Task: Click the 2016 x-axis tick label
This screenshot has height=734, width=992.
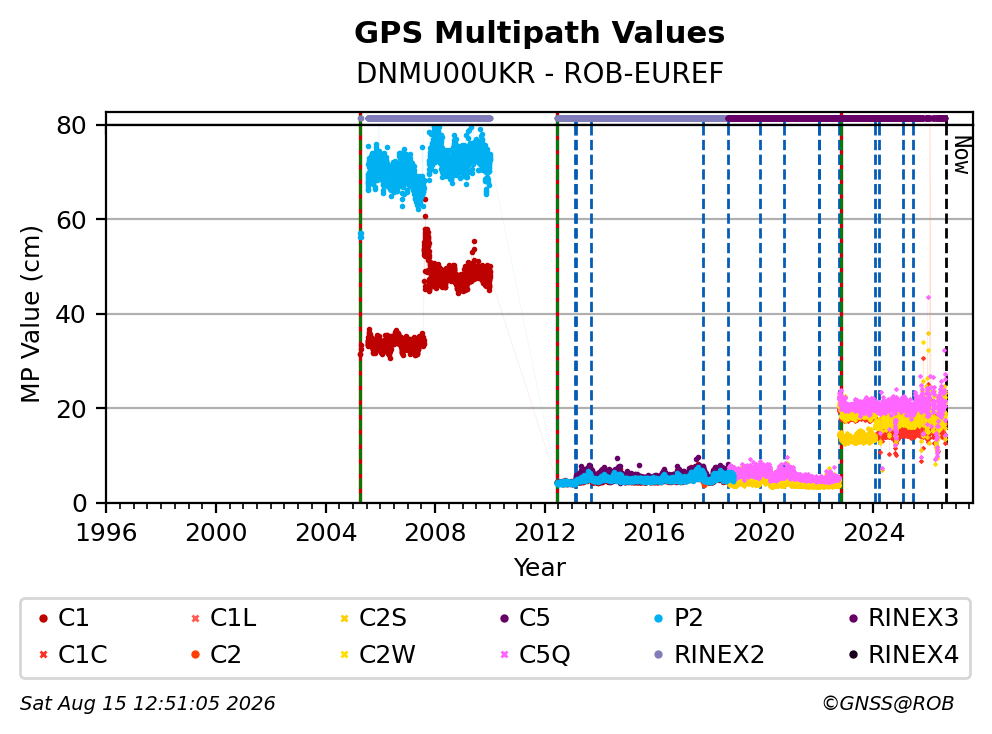Action: pos(654,533)
